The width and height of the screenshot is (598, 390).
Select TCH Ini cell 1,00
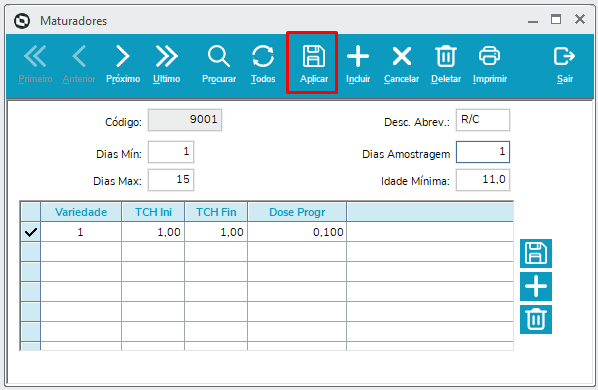click(x=153, y=232)
